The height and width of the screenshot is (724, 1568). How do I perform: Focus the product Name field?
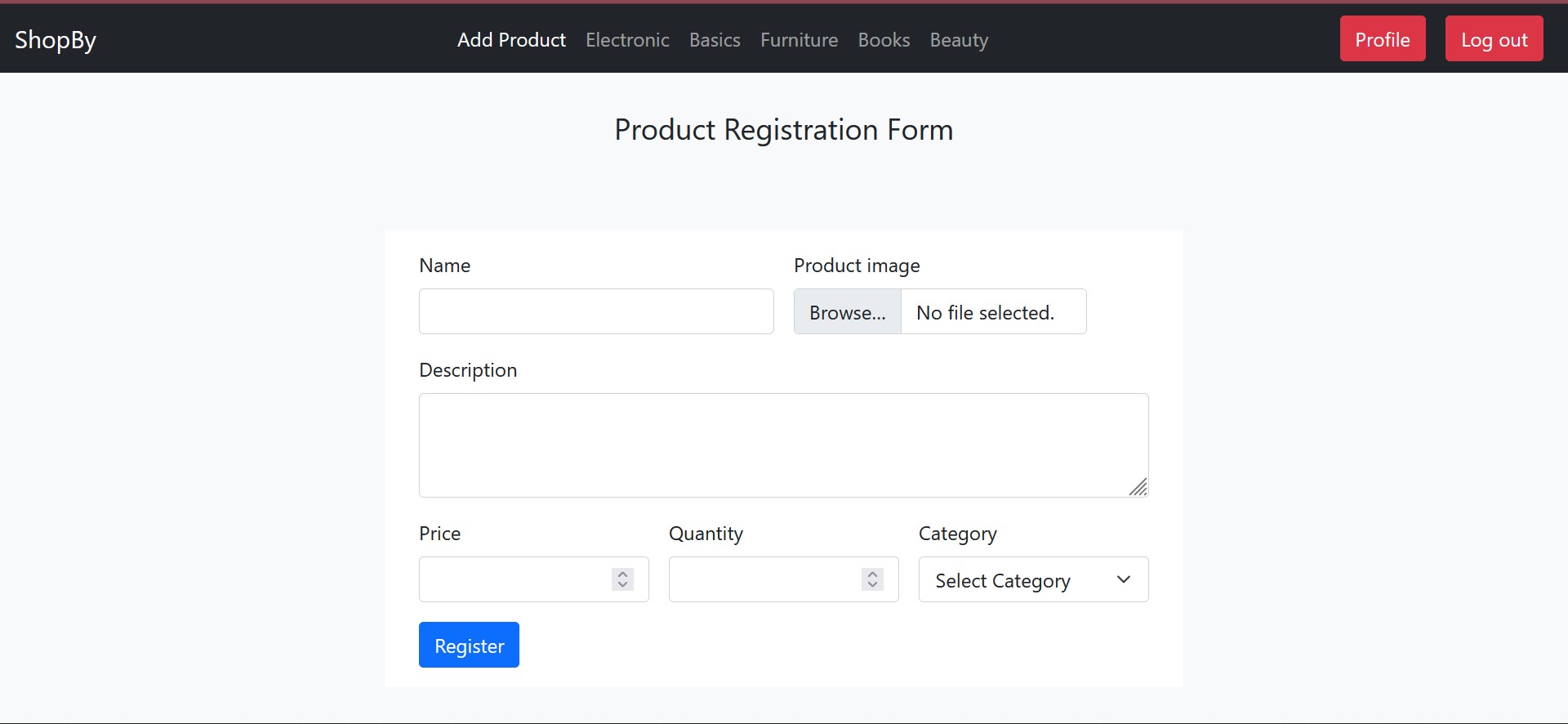click(596, 311)
